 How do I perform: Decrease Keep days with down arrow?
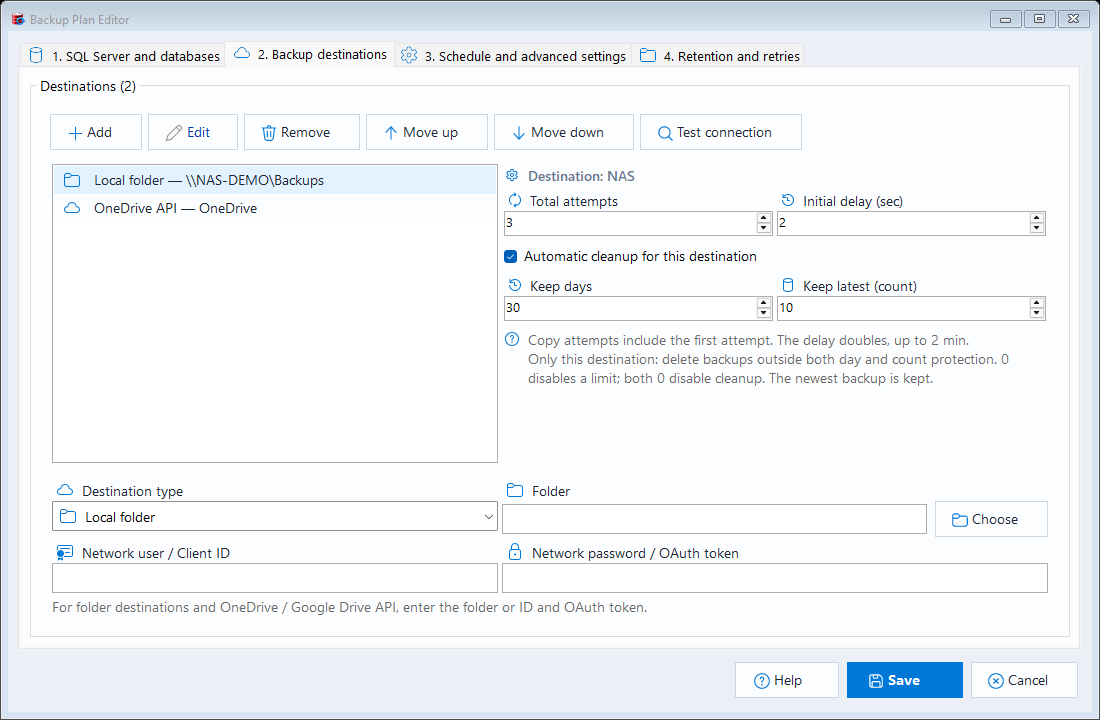pos(763,313)
